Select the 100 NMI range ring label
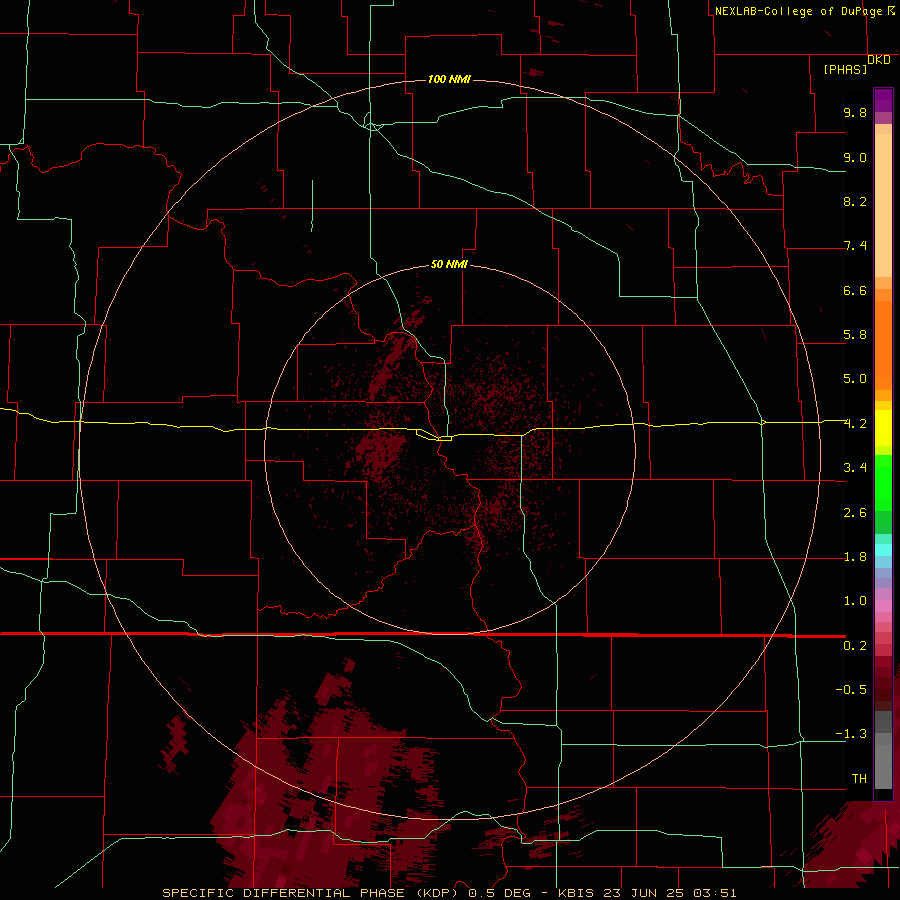 point(449,79)
